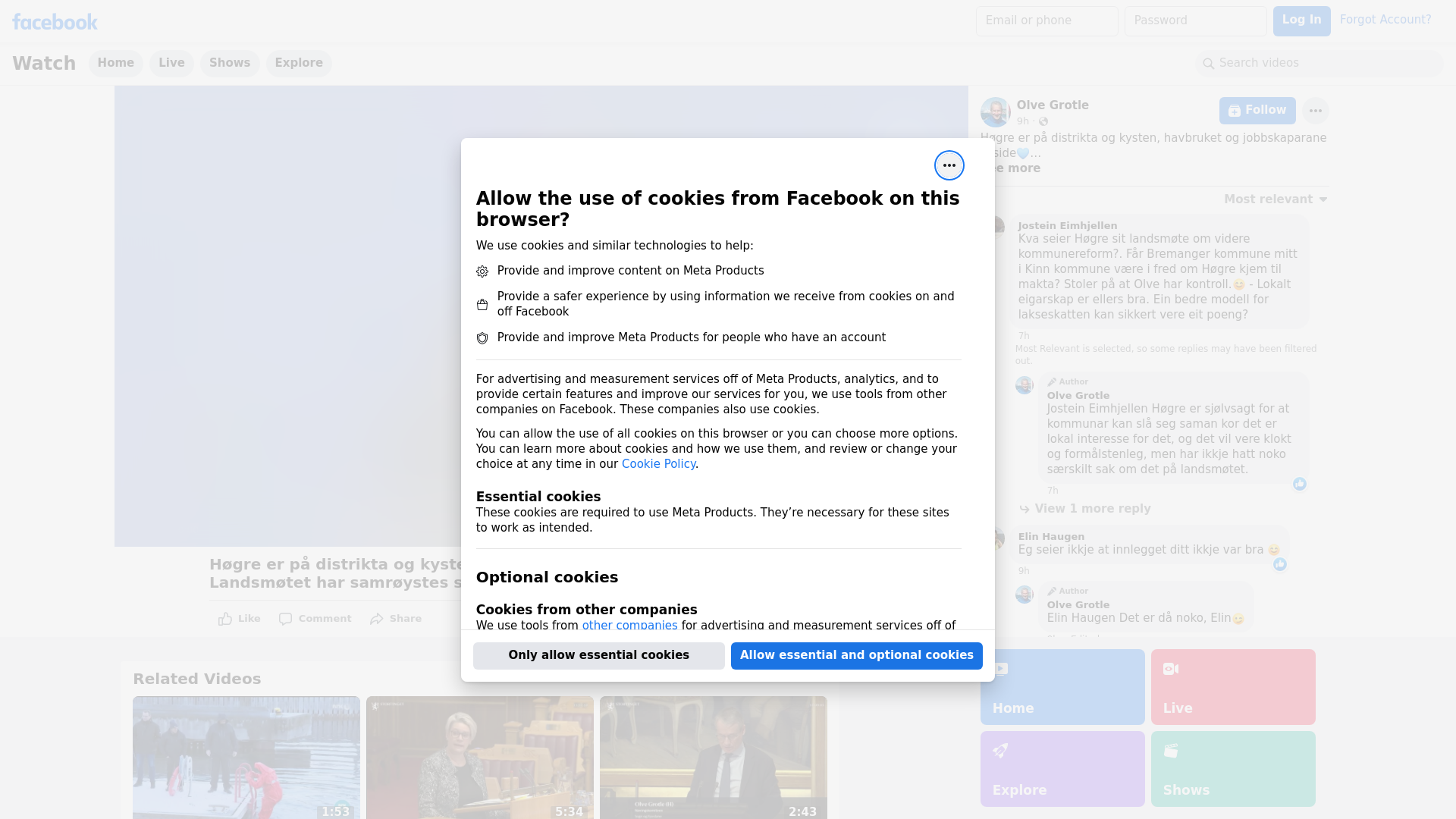Click the Explore tile rocket icon
This screenshot has height=819, width=1456.
pyautogui.click(x=1000, y=751)
